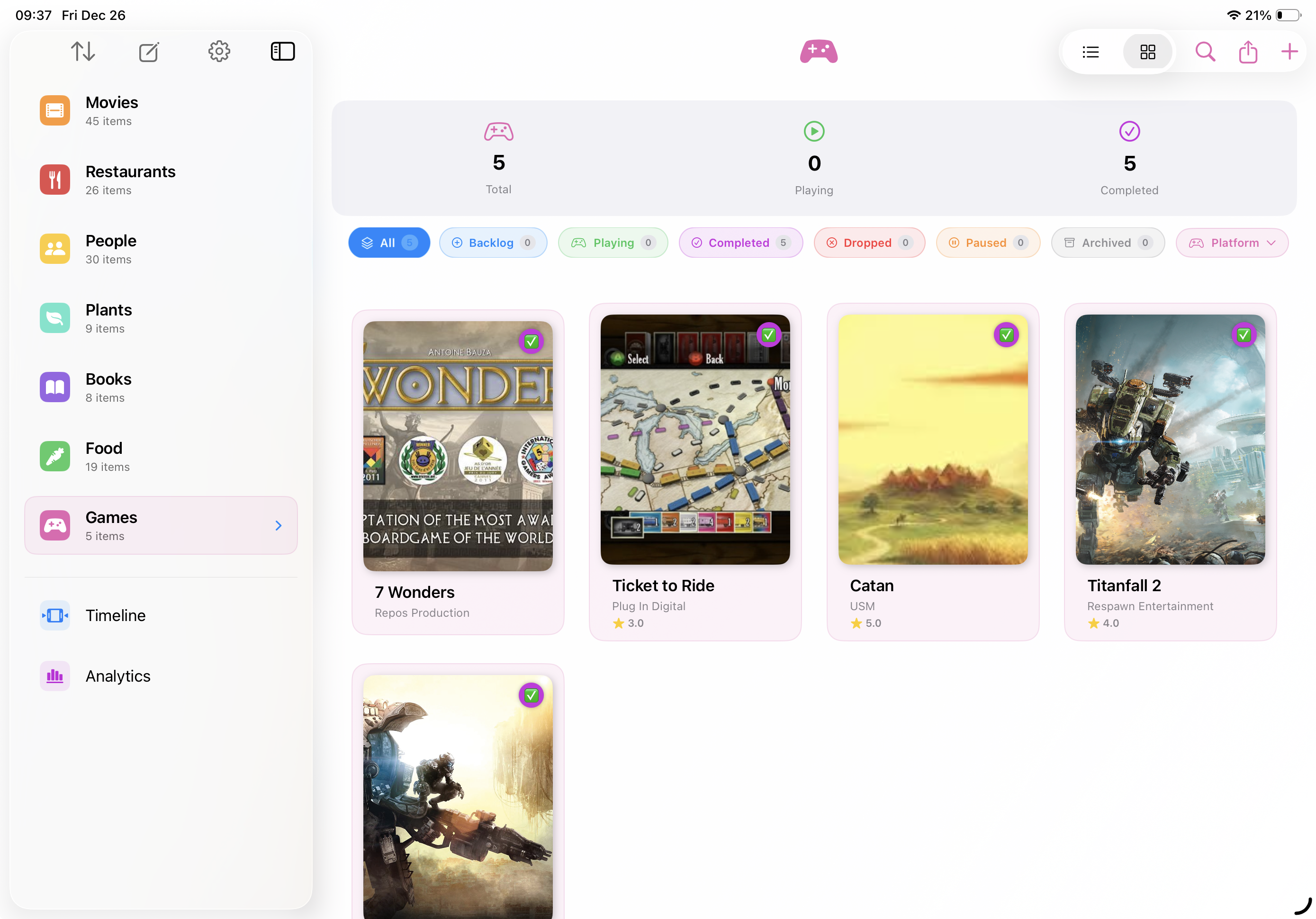The image size is (1316, 919).
Task: Open the Movies collection
Action: tap(112, 110)
